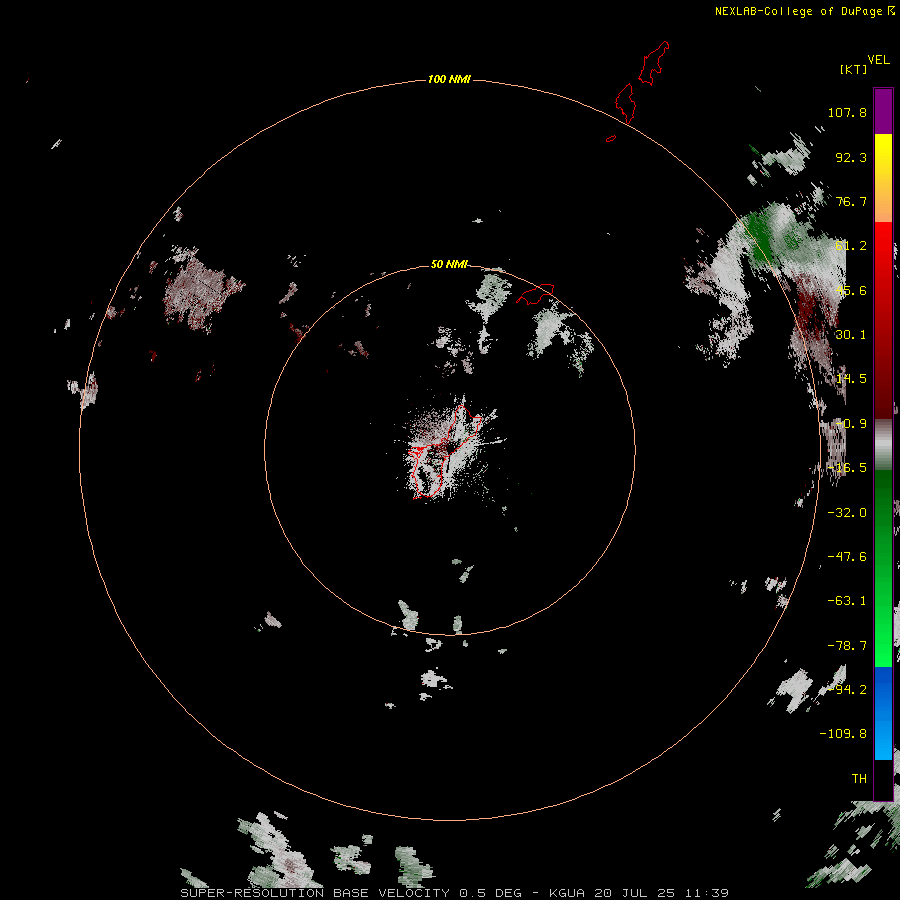
Task: Select the 30.1 velocity scale label
Action: click(x=851, y=335)
